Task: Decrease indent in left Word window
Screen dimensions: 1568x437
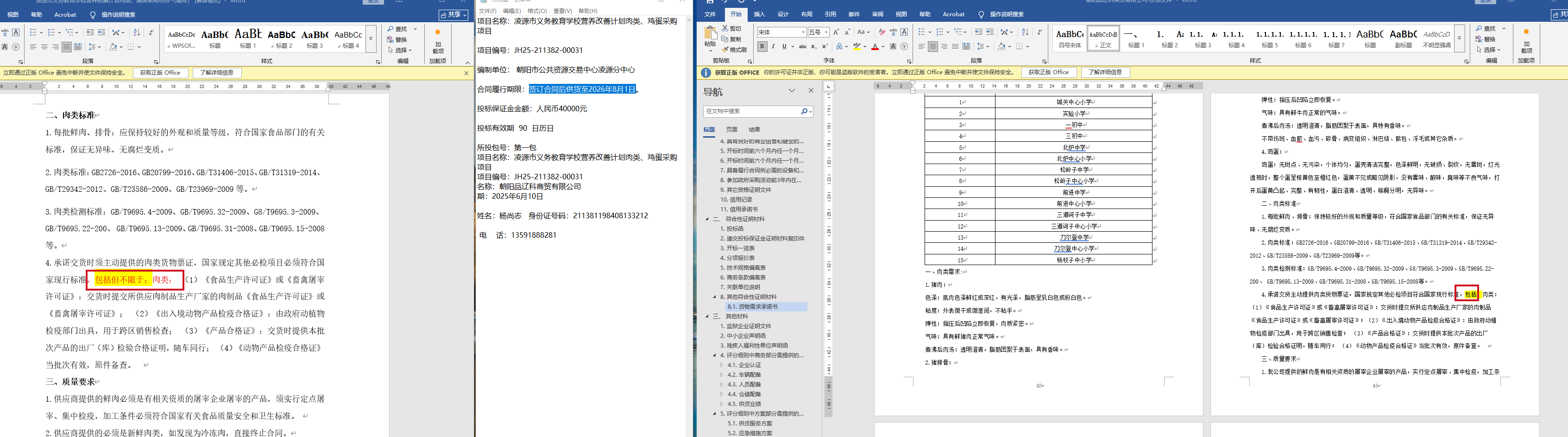Action: tap(90, 32)
